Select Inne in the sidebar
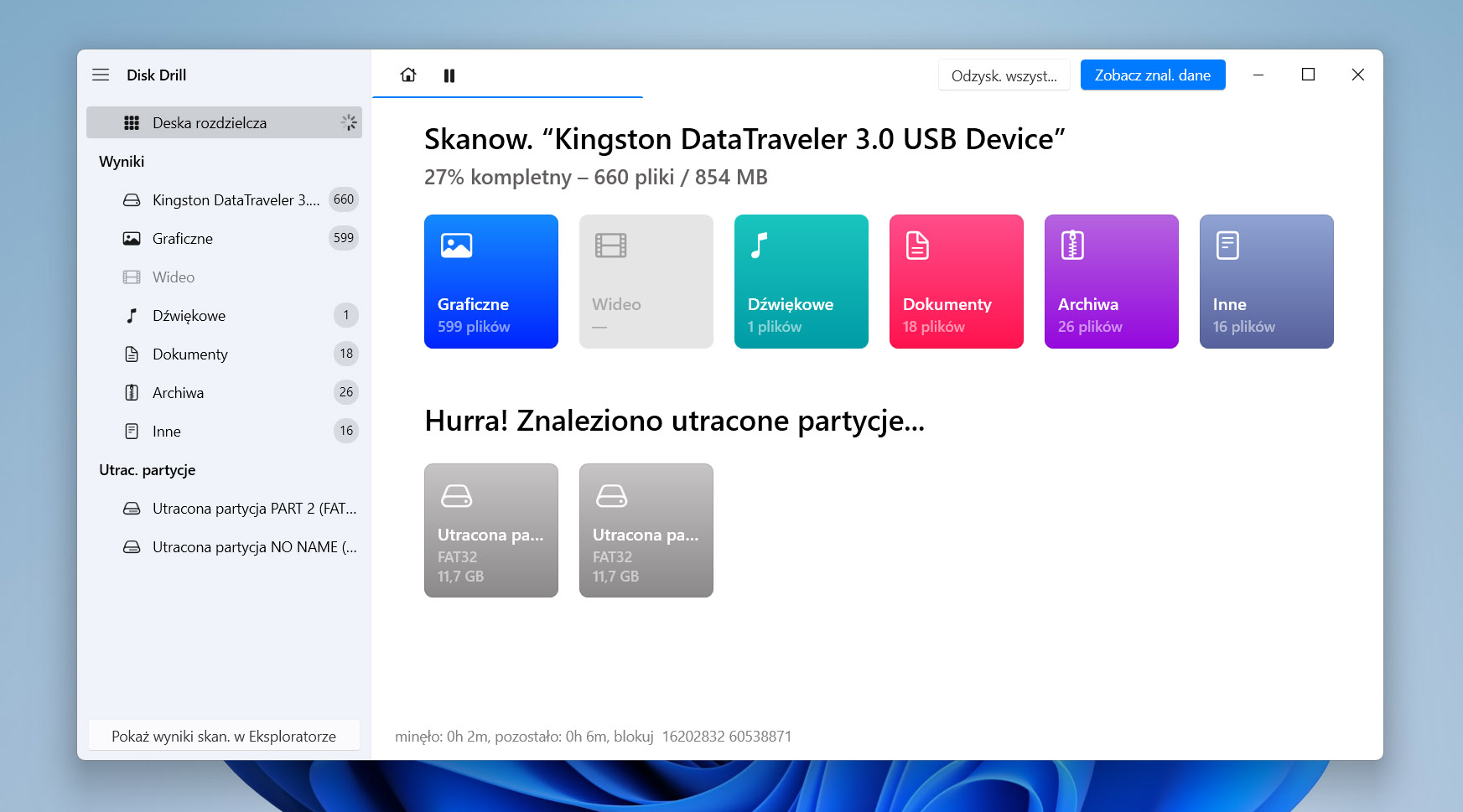Viewport: 1463px width, 812px height. pyautogui.click(x=224, y=431)
